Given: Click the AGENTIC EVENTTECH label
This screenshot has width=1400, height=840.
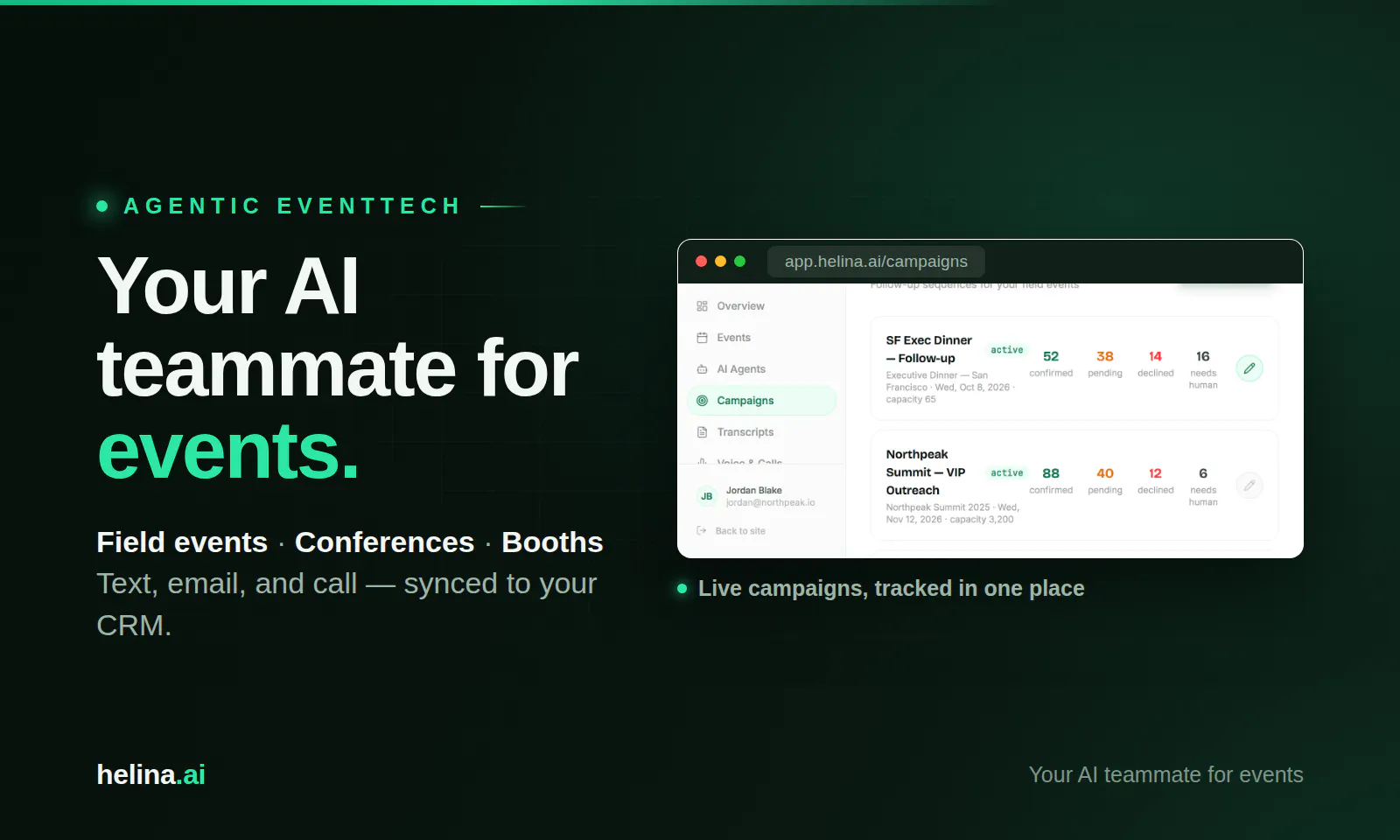Looking at the screenshot, I should coord(292,206).
